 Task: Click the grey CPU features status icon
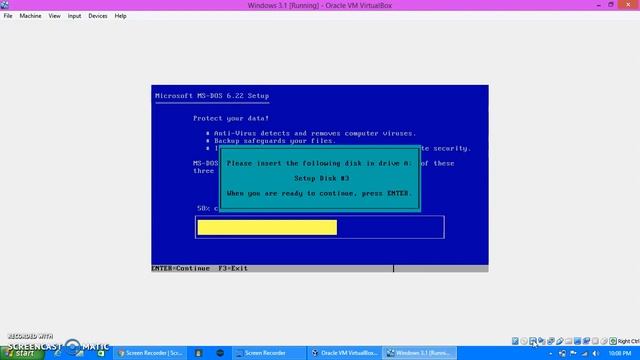point(596,341)
